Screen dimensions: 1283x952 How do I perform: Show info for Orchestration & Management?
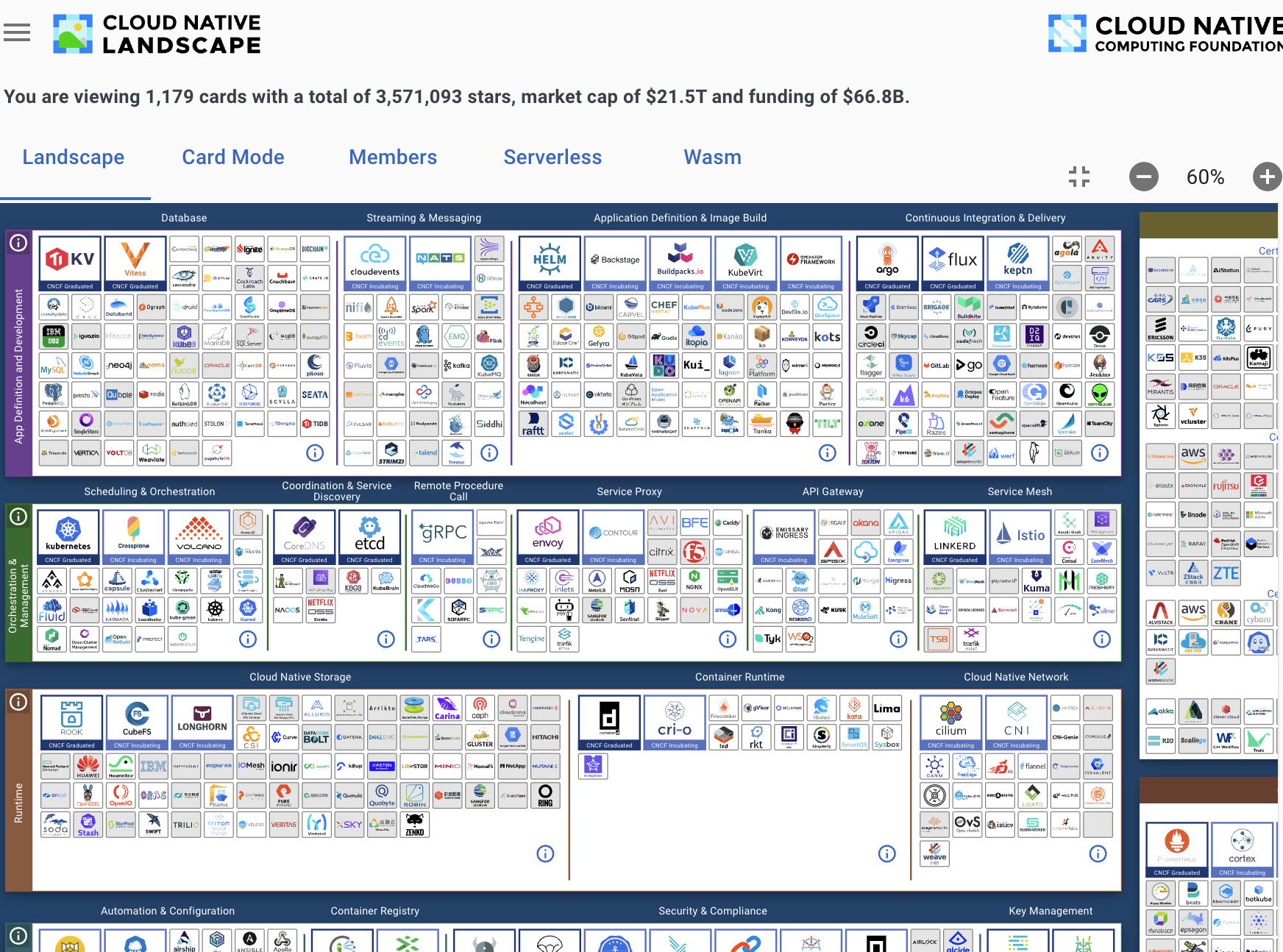(x=18, y=516)
